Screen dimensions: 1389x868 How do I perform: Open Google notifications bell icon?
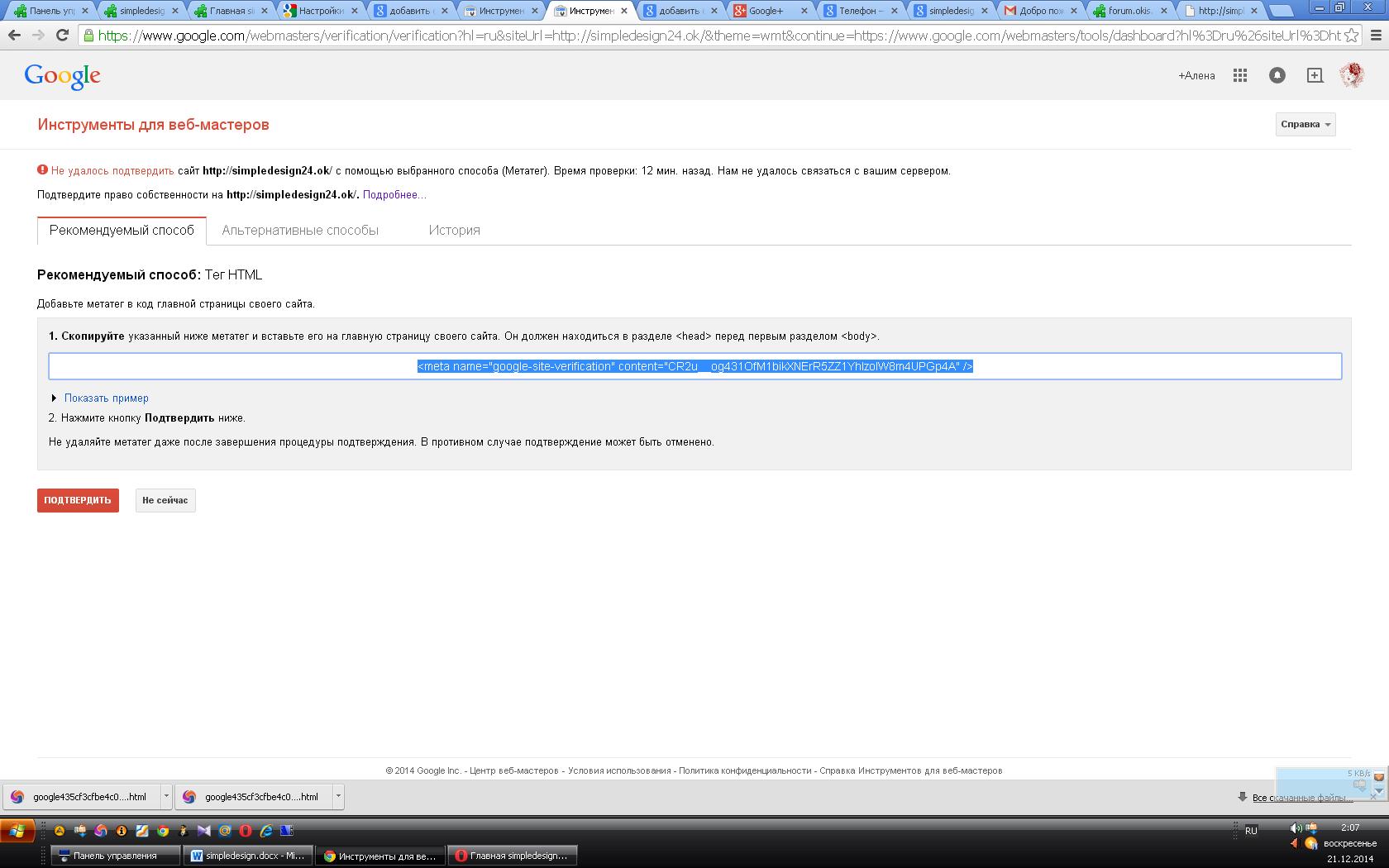(1277, 75)
